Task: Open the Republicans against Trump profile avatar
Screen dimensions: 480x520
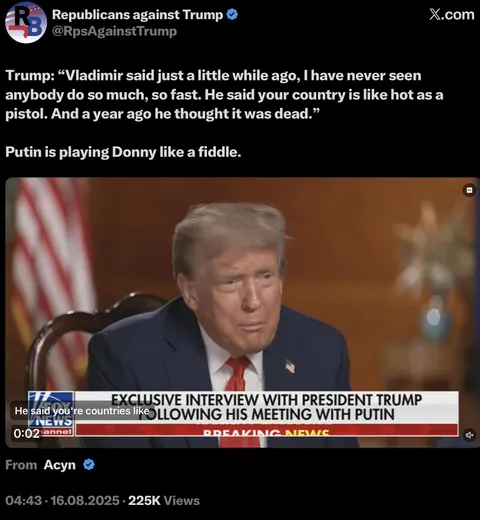Action: 26,22
